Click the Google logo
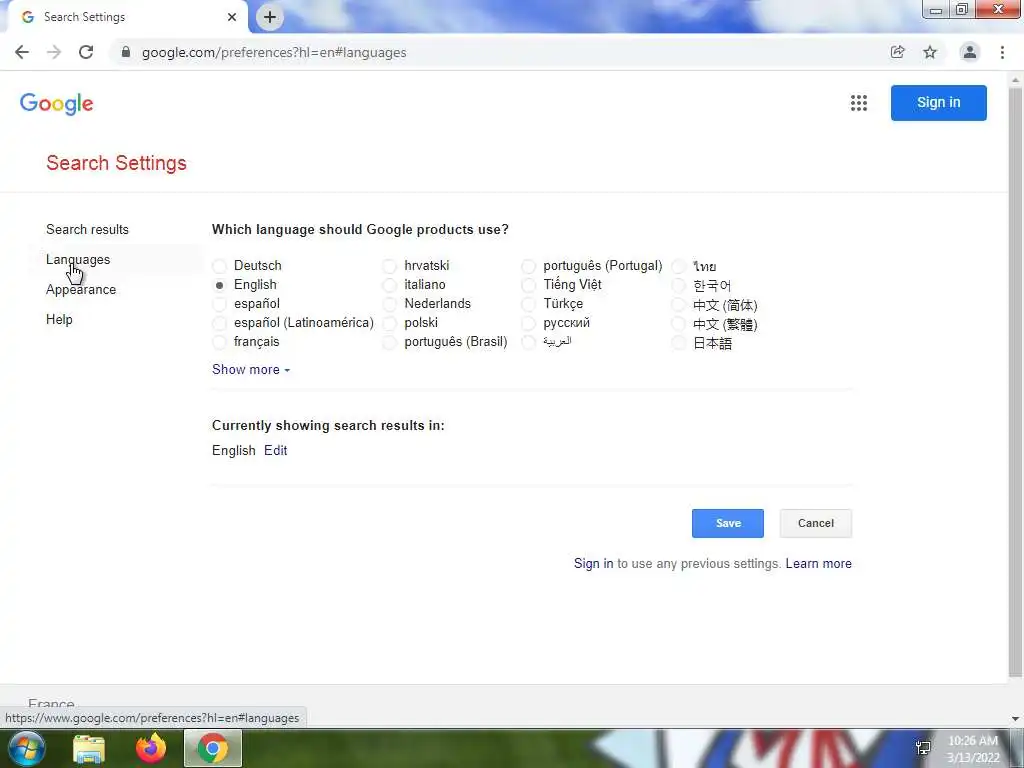This screenshot has height=768, width=1024. pos(57,103)
